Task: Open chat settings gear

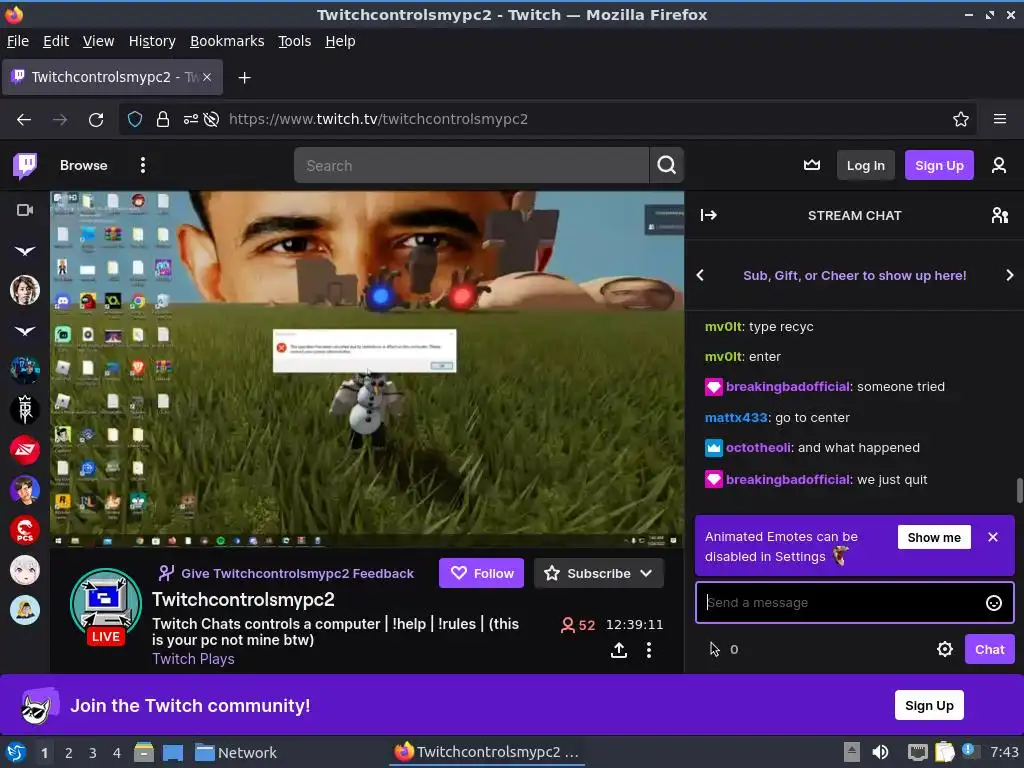Action: tap(944, 649)
